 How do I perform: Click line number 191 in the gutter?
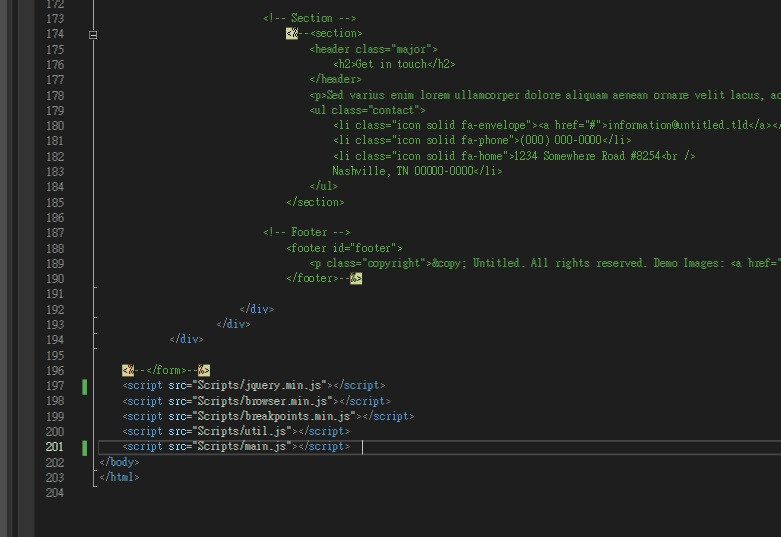(x=55, y=294)
